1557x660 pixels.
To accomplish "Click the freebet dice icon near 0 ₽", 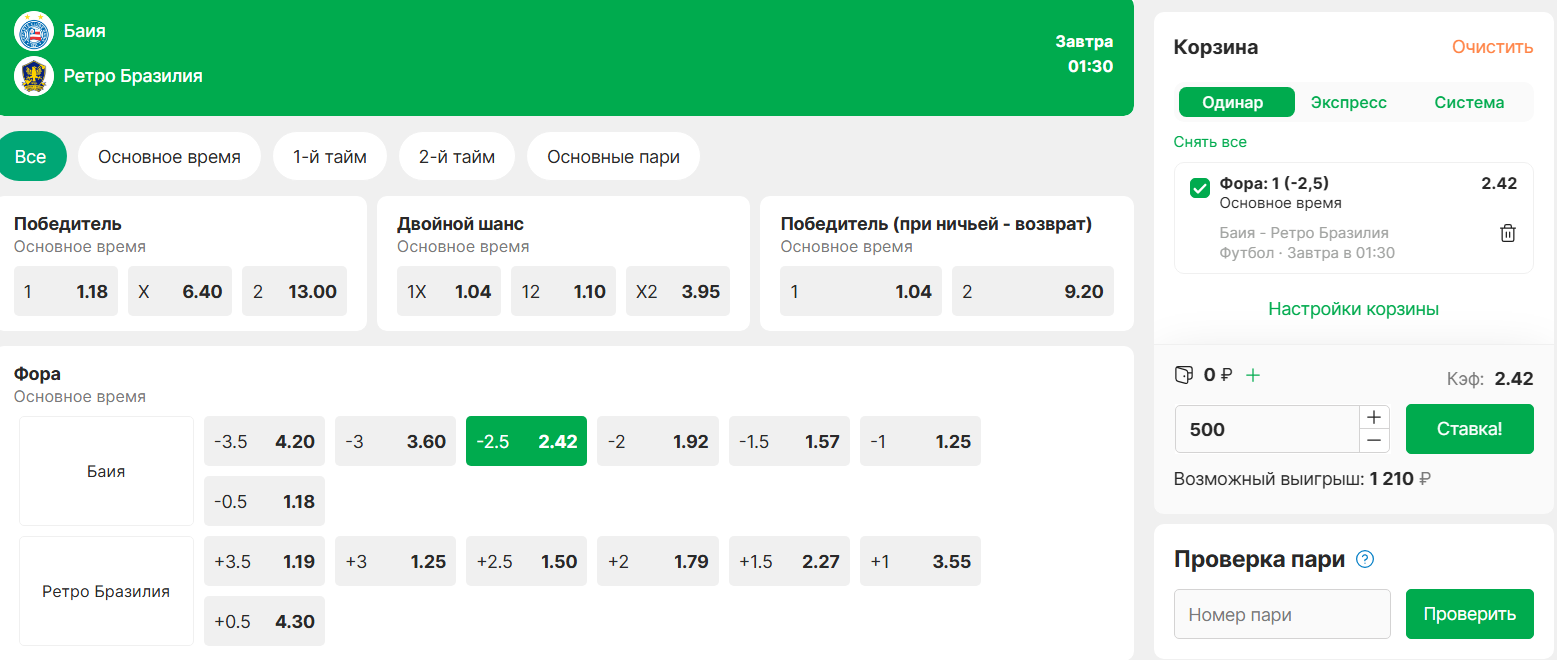I will (x=1184, y=375).
